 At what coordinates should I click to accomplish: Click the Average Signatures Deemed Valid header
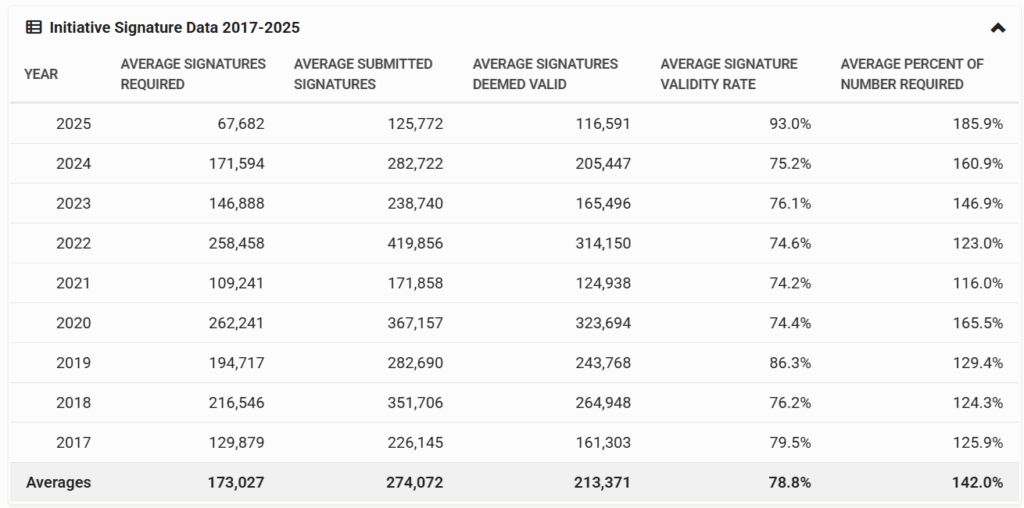click(x=545, y=74)
